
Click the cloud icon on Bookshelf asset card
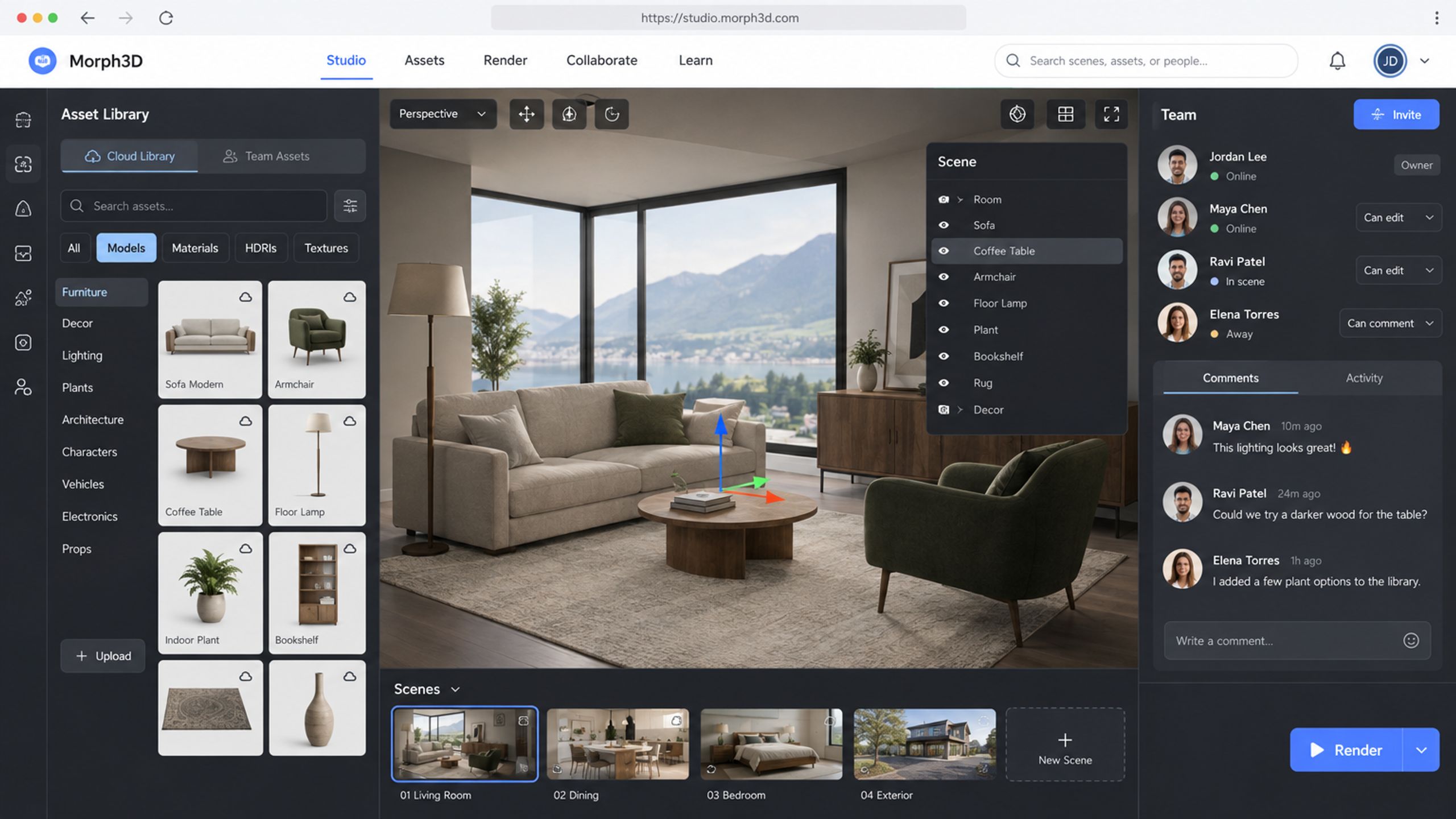[350, 549]
